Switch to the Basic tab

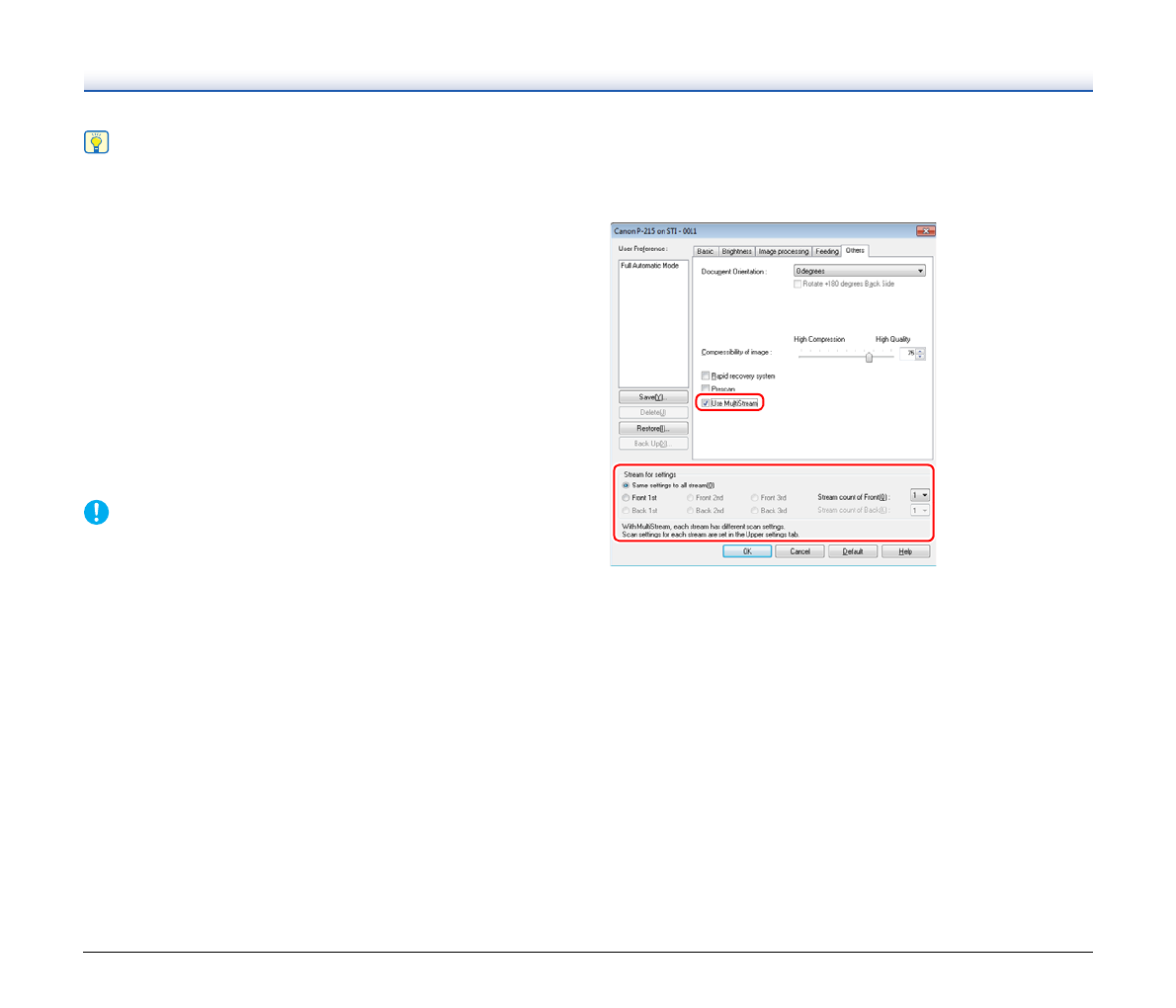(705, 252)
